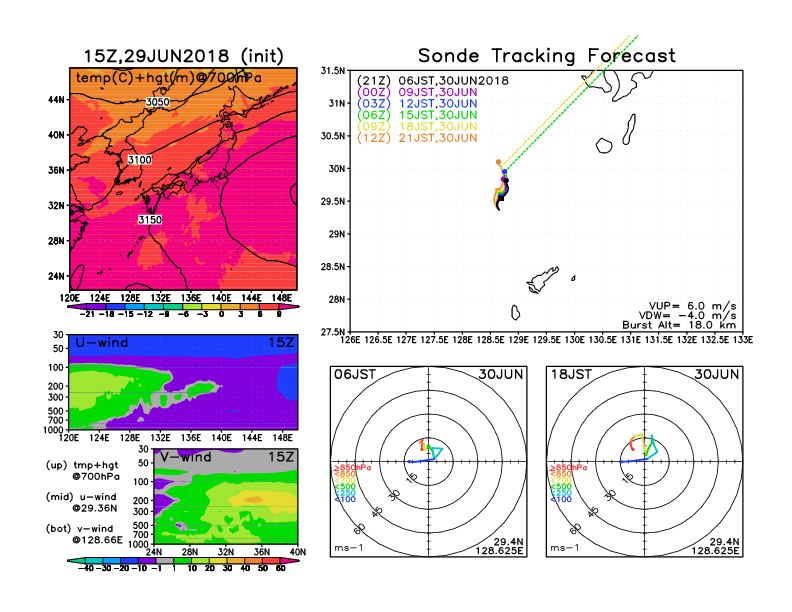Click the 44N axis label on the temperature map
This screenshot has width=792, height=612.
(x=57, y=100)
